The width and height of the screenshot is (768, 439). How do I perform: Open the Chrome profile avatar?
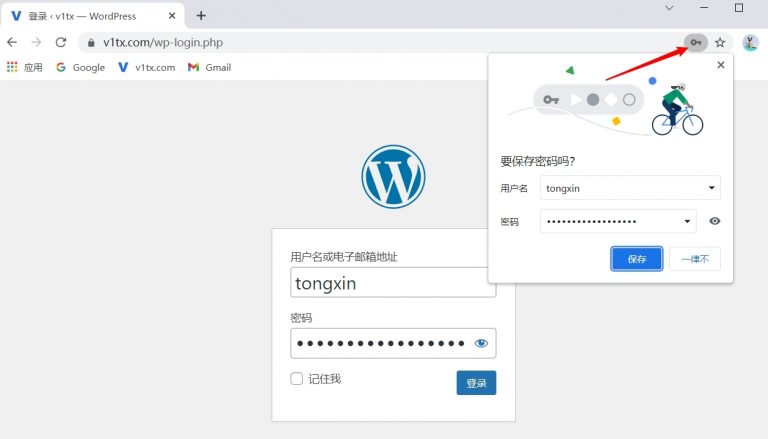[x=750, y=43]
